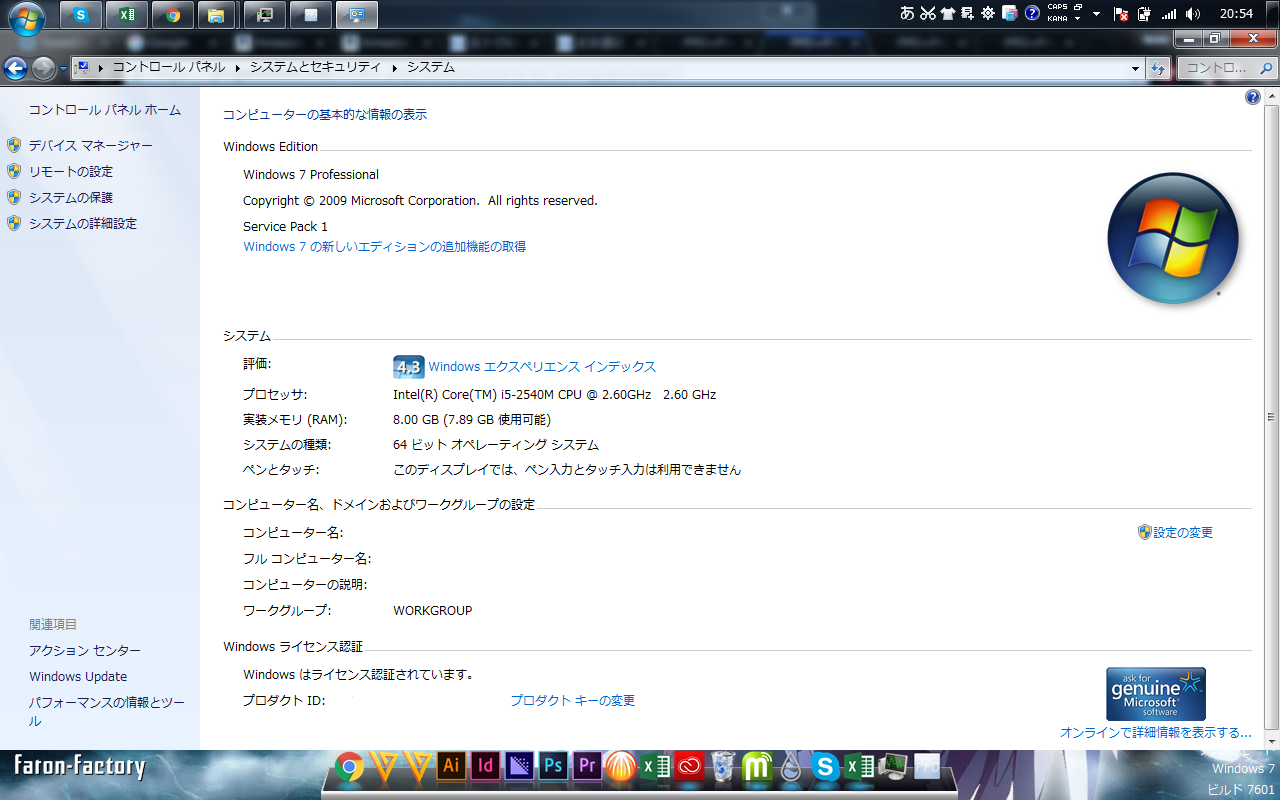Open the recent pages dropdown next to forward button

click(63, 68)
